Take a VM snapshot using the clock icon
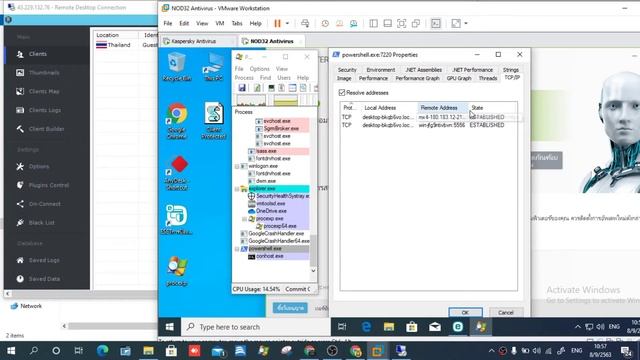Image resolution: width=640 pixels, height=360 pixels. [x=325, y=24]
